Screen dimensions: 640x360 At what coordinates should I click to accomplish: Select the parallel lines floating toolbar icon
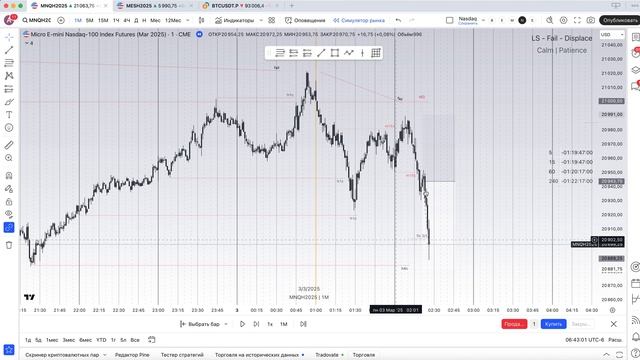point(279,53)
